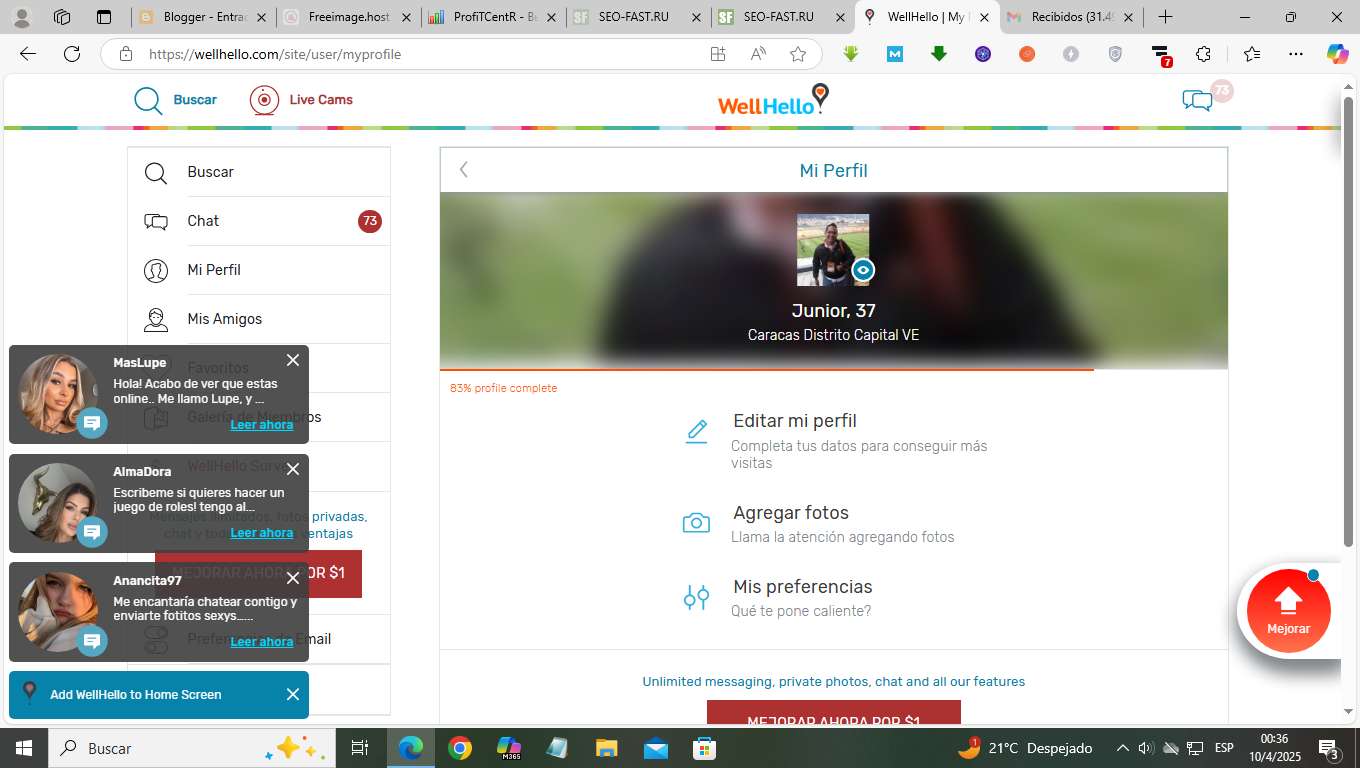Click the blue M extension icon
The image size is (1360, 768).
[x=895, y=54]
